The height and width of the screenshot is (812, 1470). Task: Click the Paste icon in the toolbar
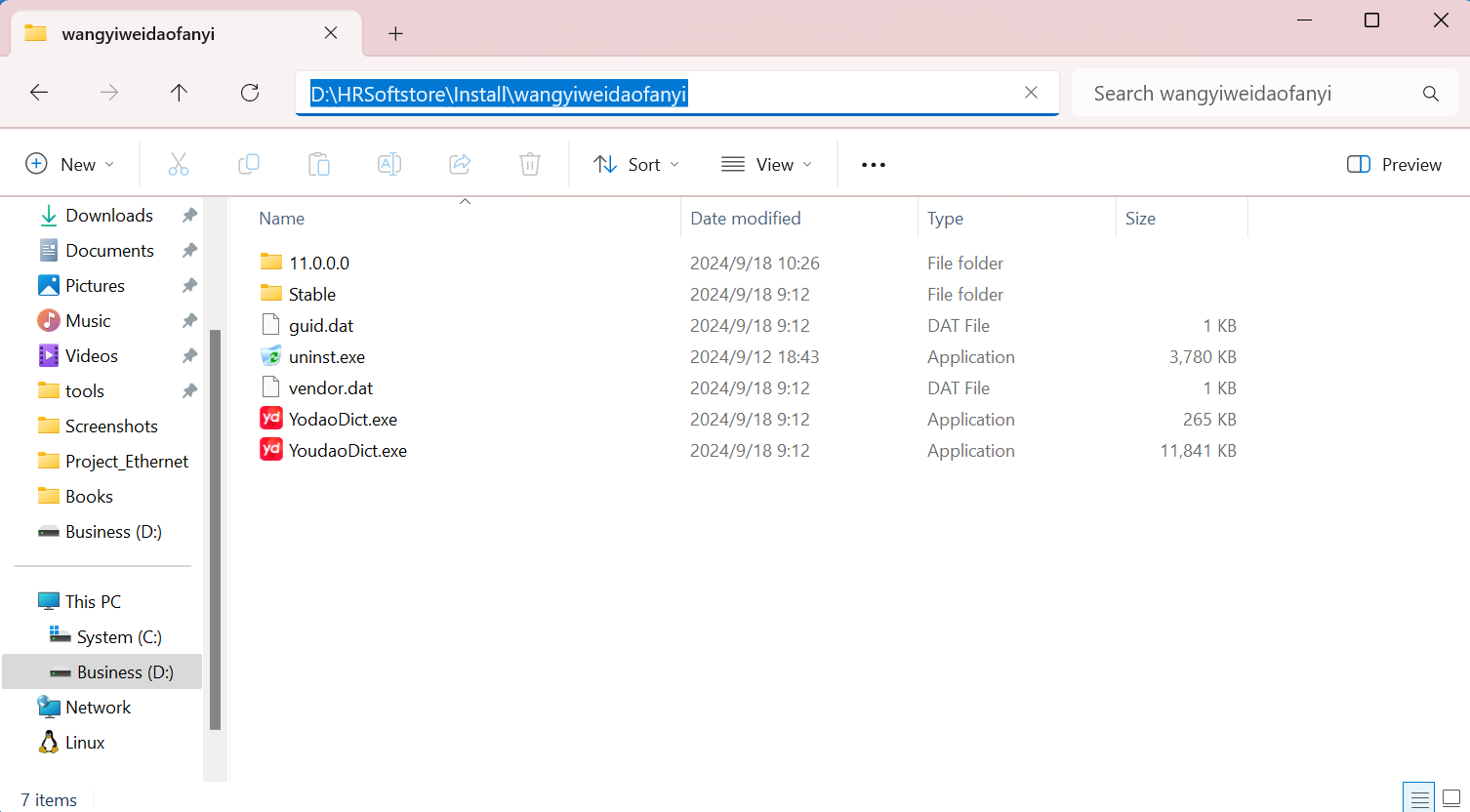(x=319, y=163)
